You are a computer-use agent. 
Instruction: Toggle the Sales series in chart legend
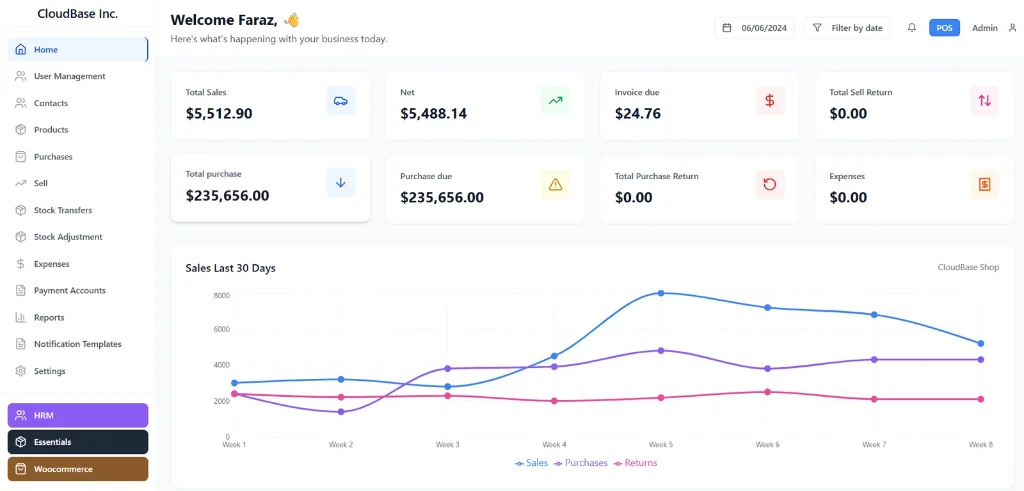point(532,463)
